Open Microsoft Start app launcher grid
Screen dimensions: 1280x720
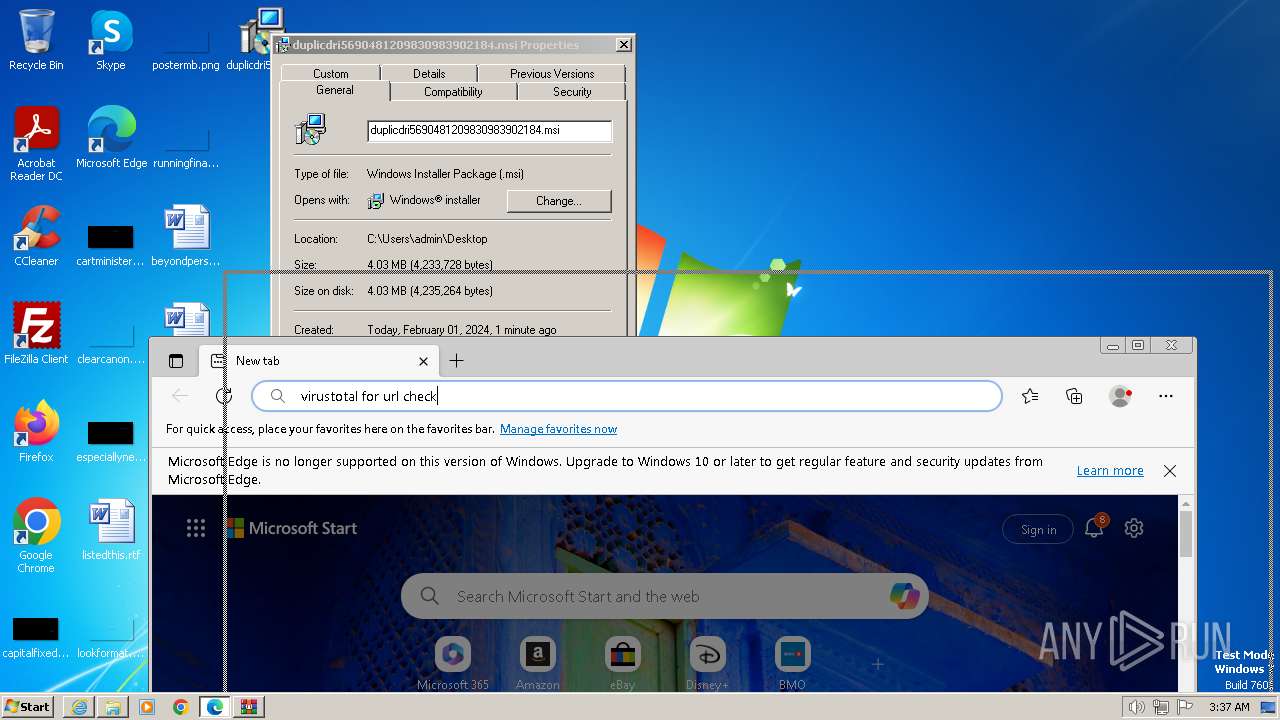point(196,528)
